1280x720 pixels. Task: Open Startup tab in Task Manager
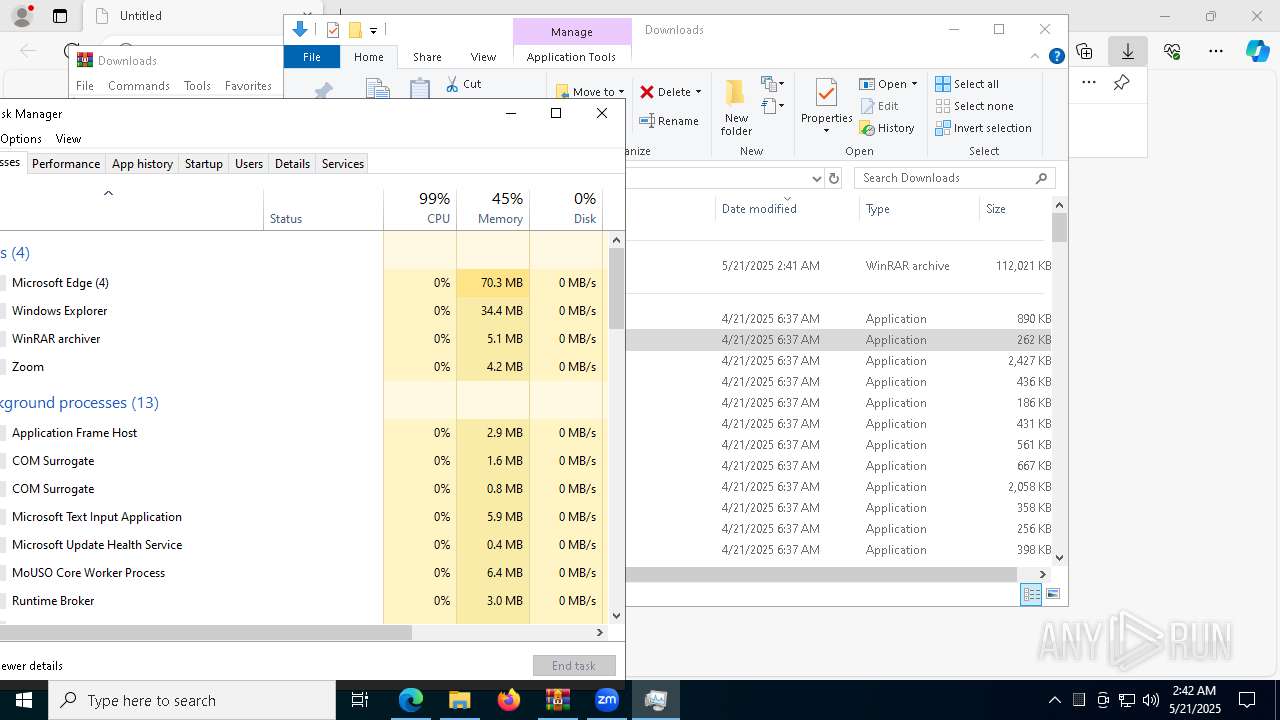click(x=203, y=164)
